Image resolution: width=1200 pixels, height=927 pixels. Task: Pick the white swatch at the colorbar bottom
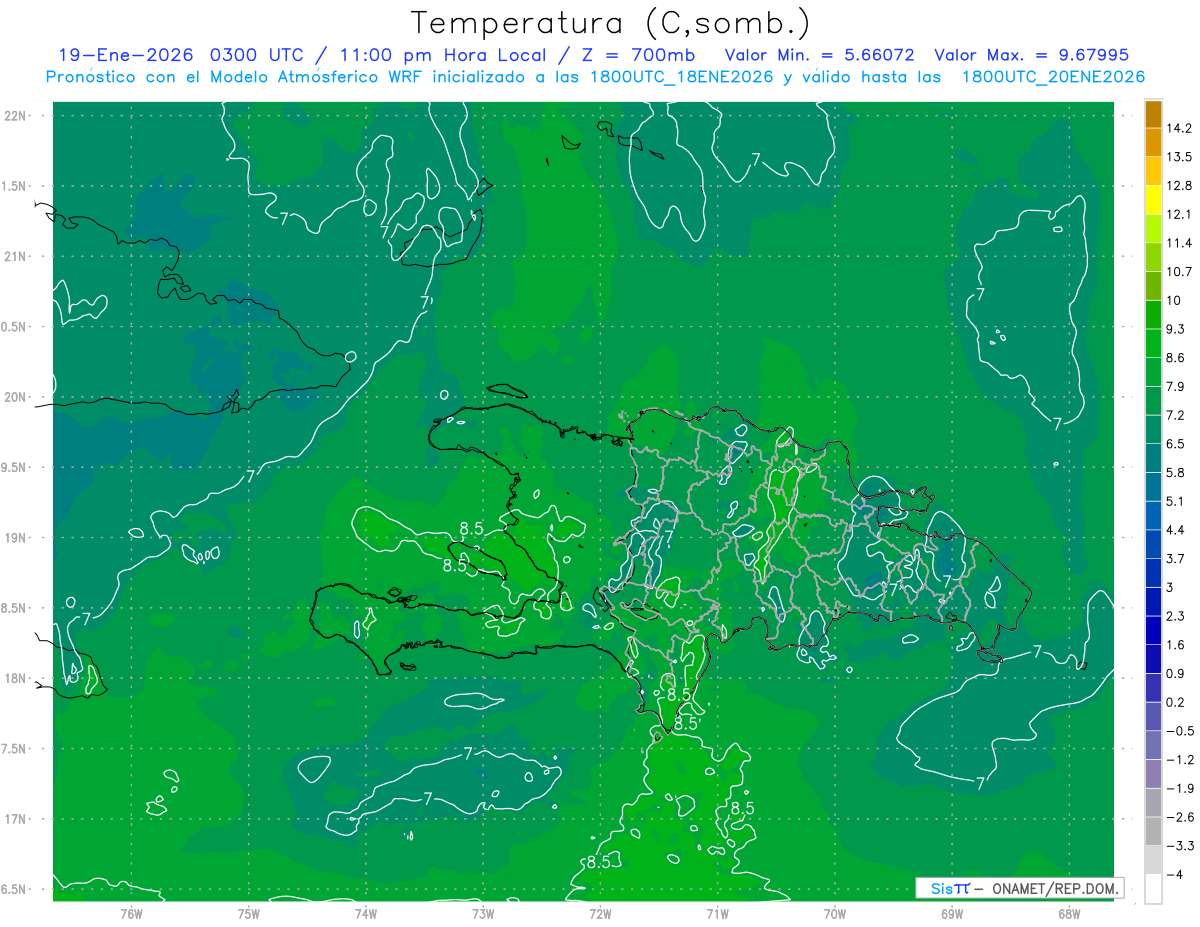1153,889
